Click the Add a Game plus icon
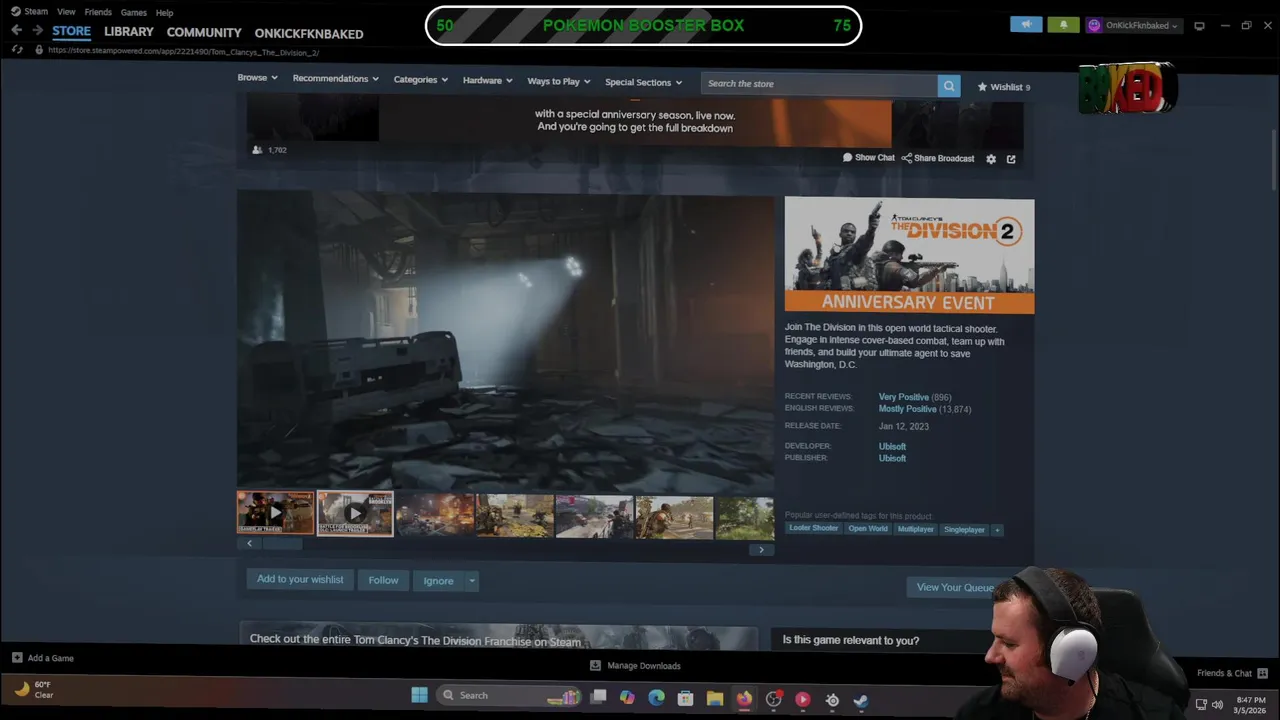The width and height of the screenshot is (1280, 720). pos(17,658)
